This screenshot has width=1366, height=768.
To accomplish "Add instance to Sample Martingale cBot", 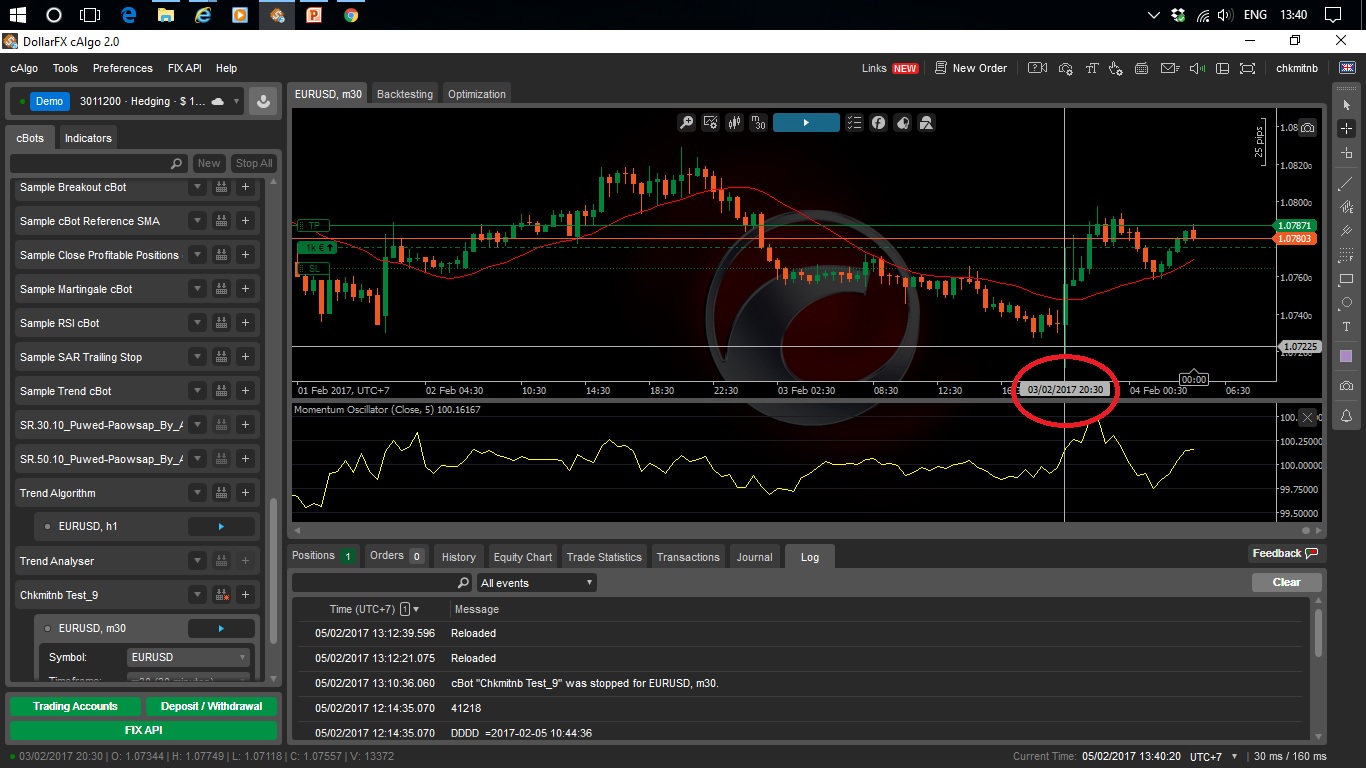I will 245,289.
